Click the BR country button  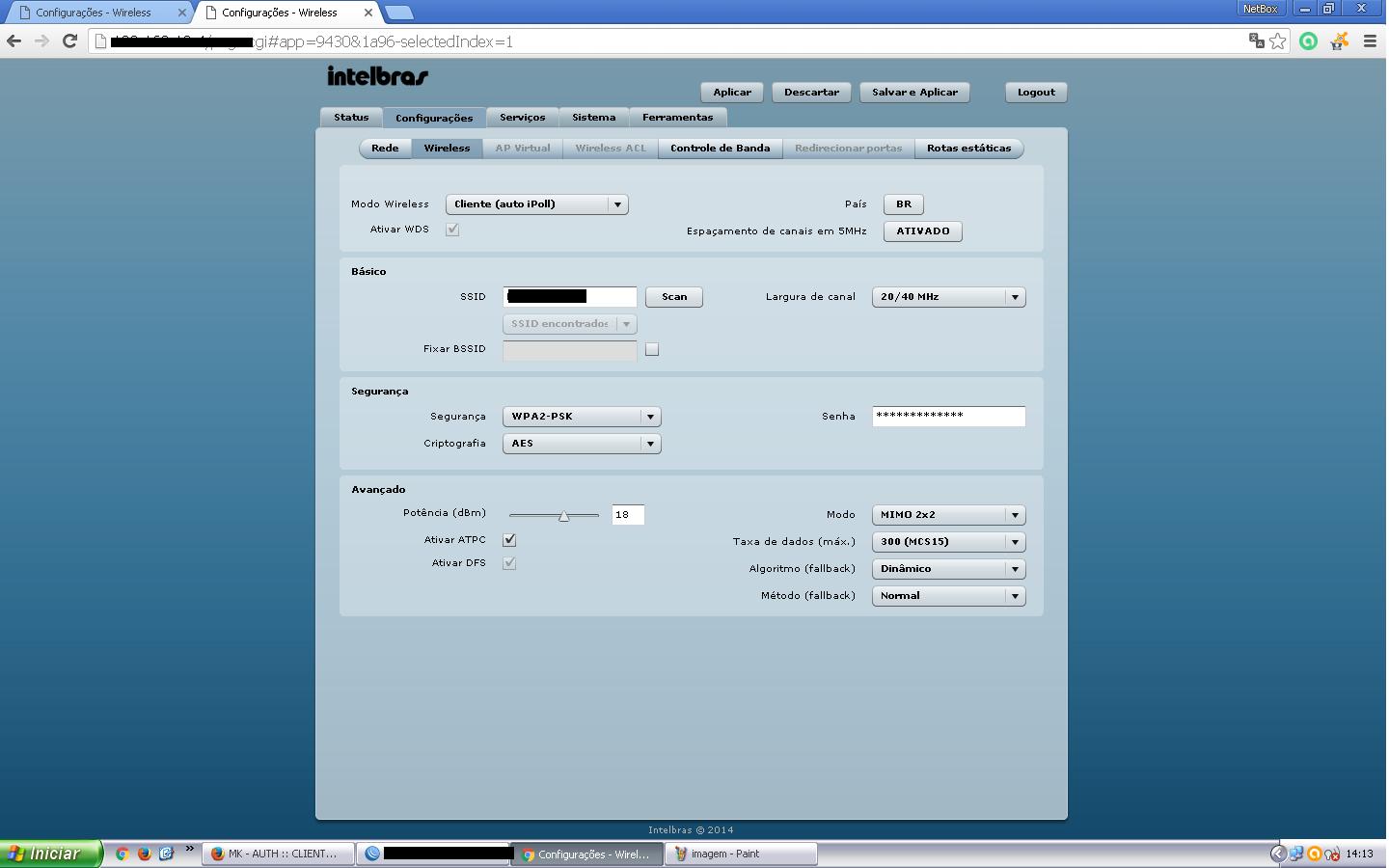(904, 204)
